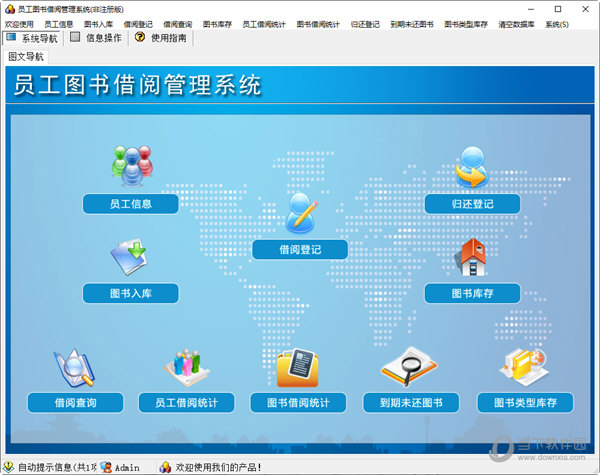The image size is (600, 475).
Task: Click the 员工信息 people icon
Action: click(131, 166)
